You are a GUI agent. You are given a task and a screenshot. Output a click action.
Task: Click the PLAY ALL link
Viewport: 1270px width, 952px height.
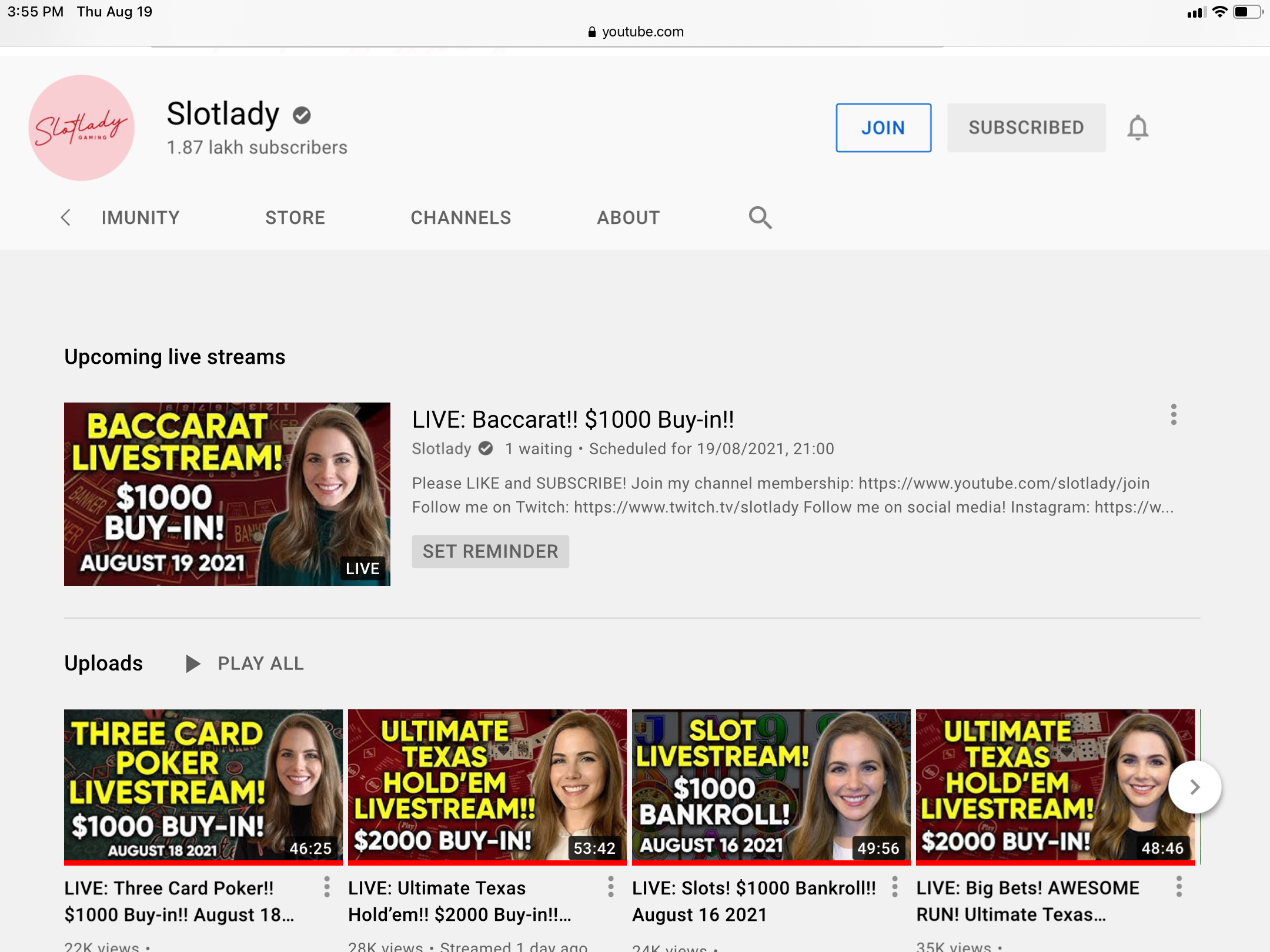coord(260,663)
